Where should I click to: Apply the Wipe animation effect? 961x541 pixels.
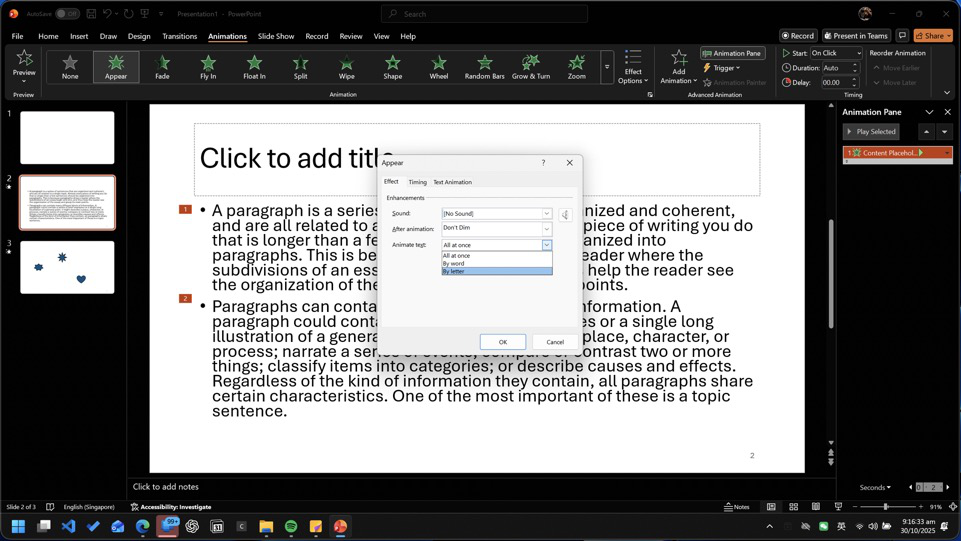coord(346,67)
